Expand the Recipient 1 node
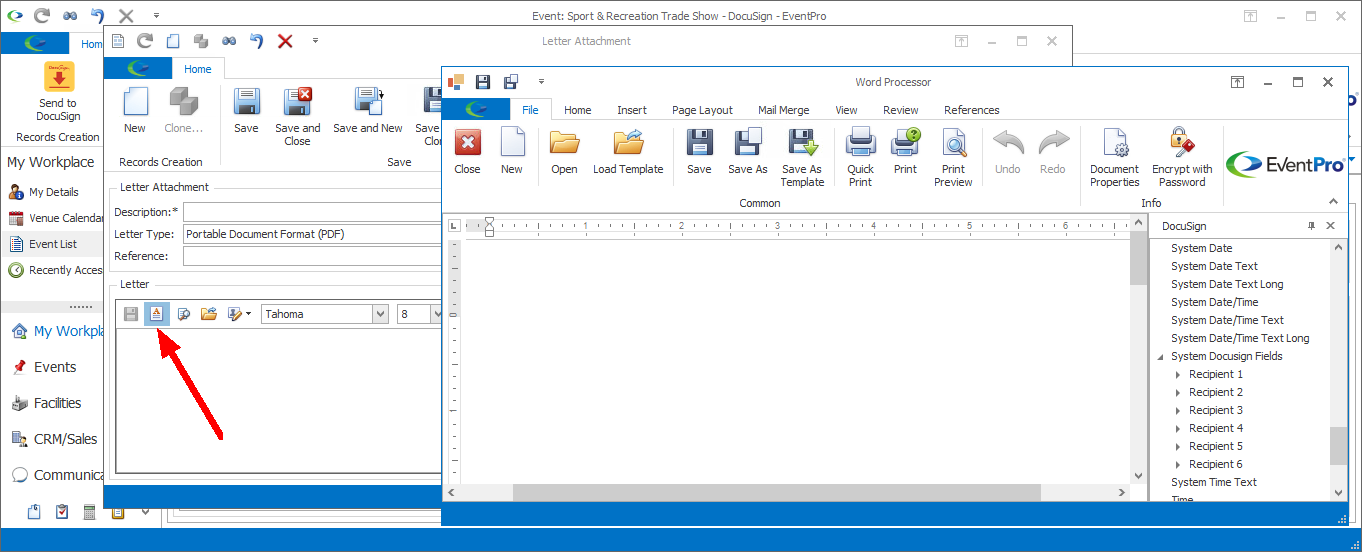1362x552 pixels. coord(1178,374)
